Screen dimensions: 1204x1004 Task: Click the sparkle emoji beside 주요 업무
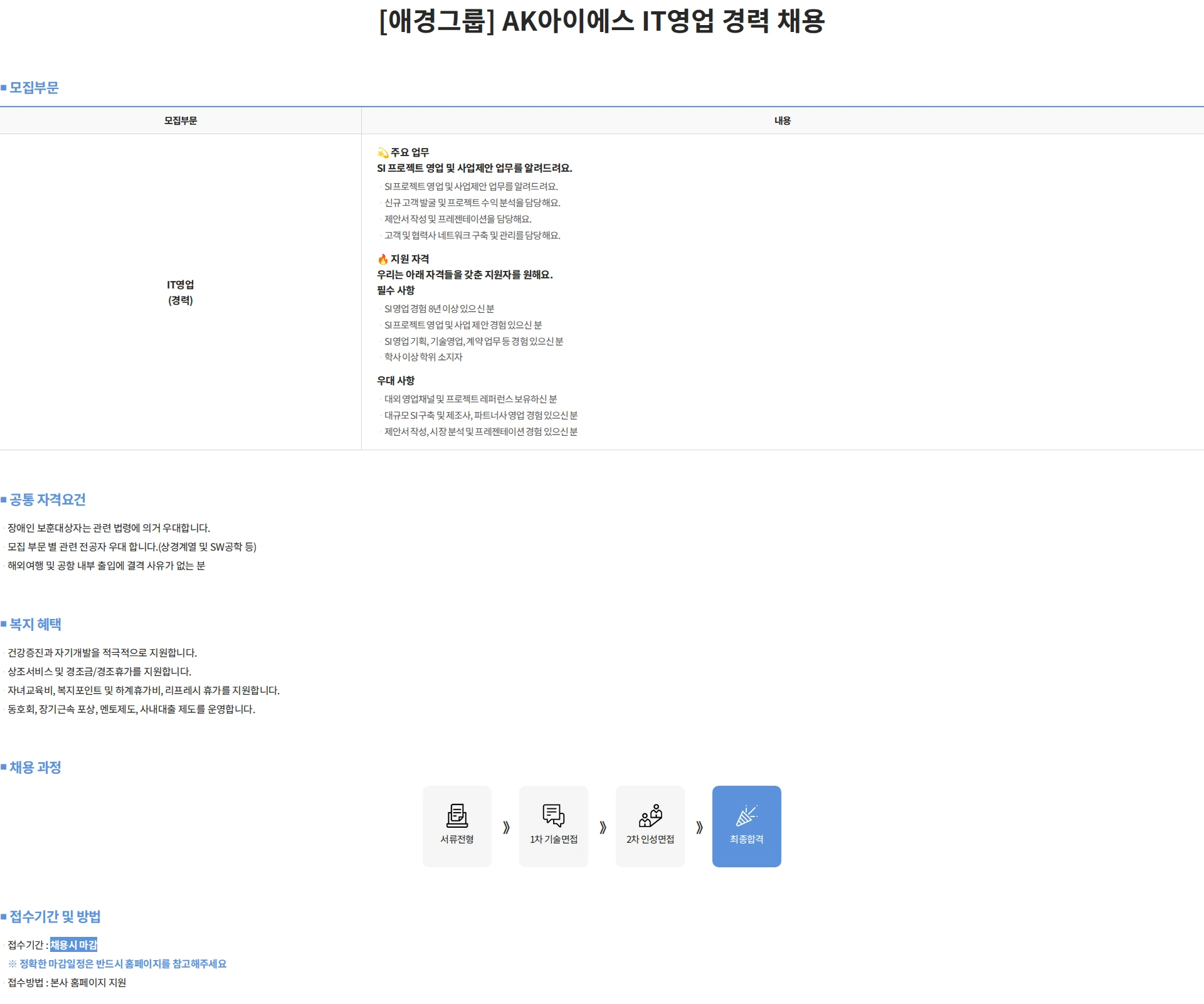383,152
